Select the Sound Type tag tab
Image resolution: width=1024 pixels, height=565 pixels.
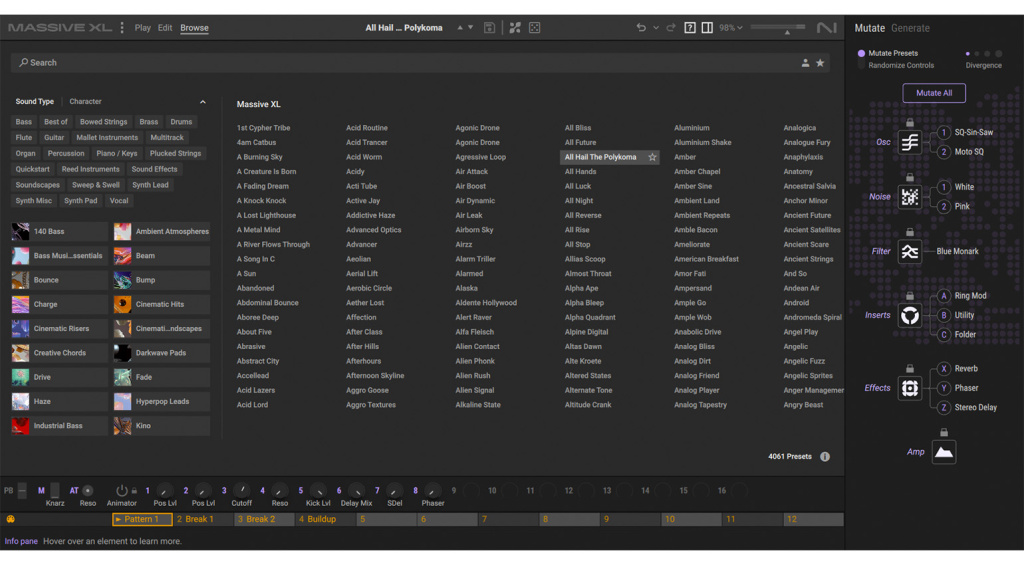tap(35, 102)
